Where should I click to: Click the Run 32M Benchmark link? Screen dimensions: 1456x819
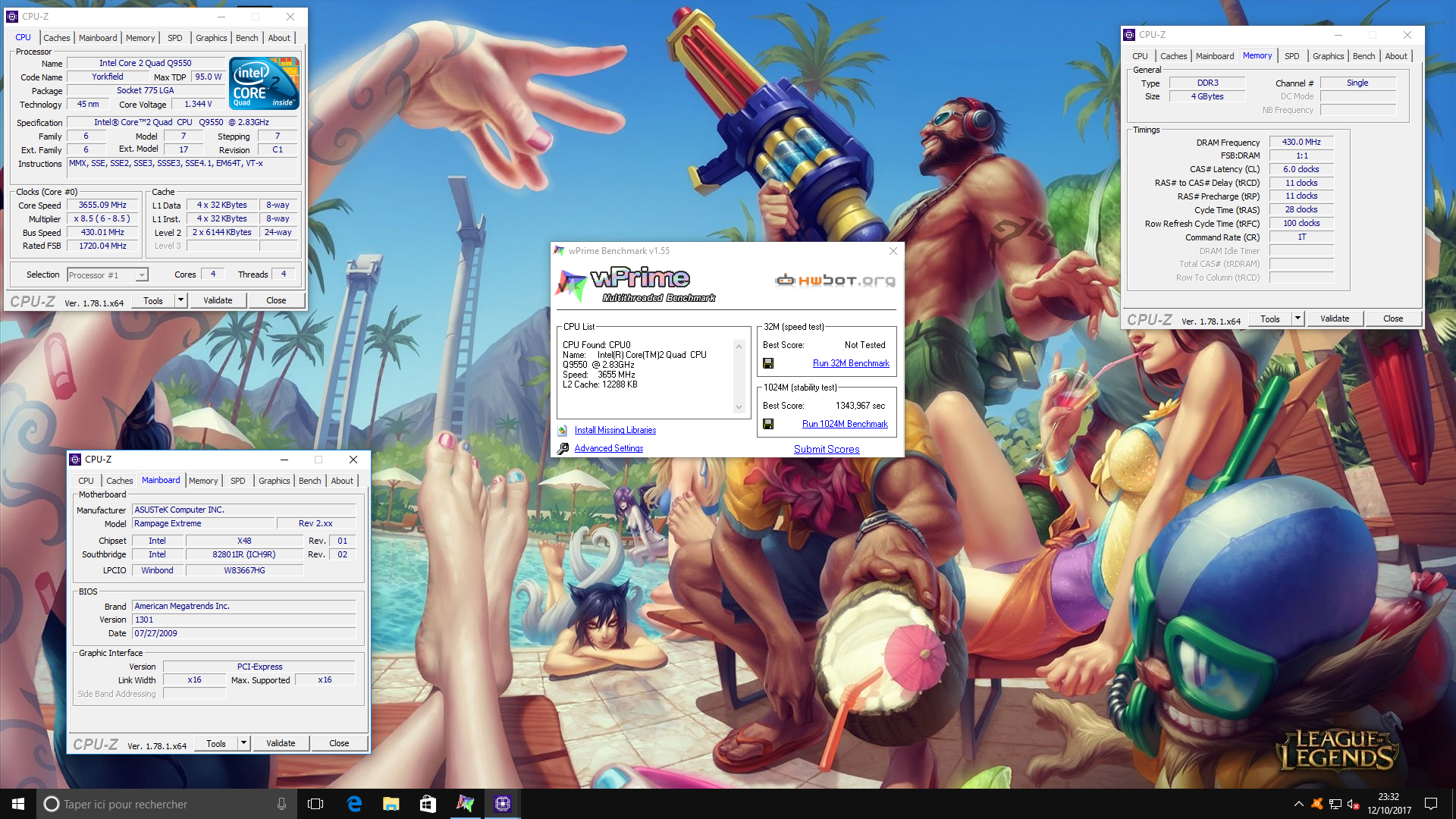(x=851, y=363)
